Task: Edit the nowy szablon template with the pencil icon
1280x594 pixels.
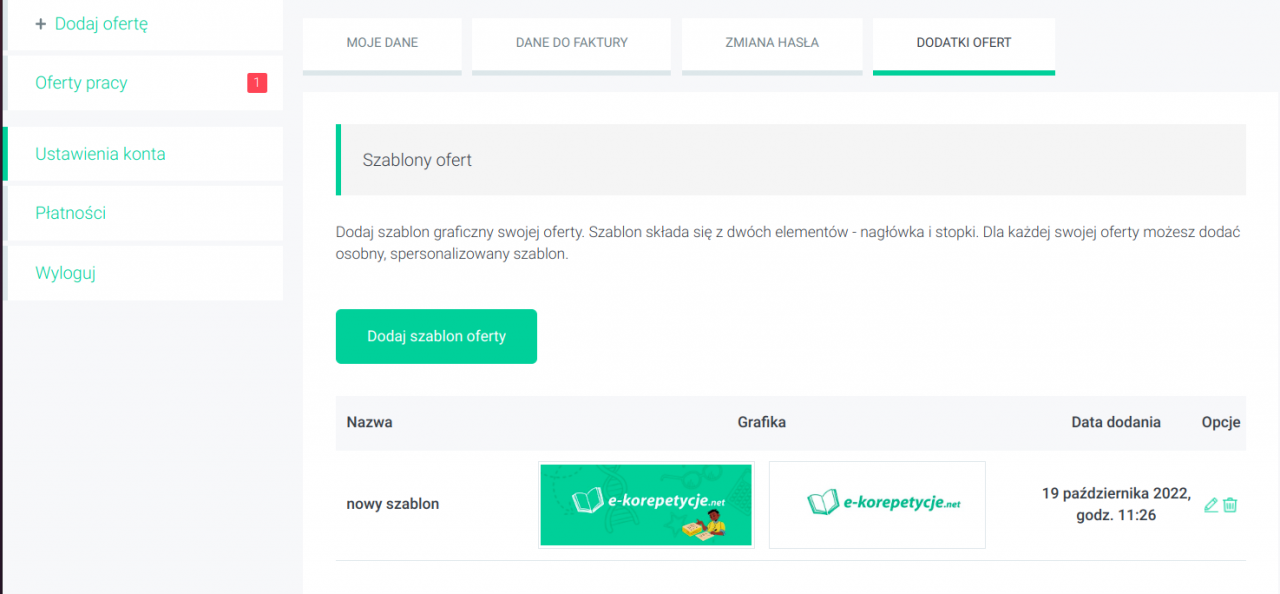Action: 1211,505
